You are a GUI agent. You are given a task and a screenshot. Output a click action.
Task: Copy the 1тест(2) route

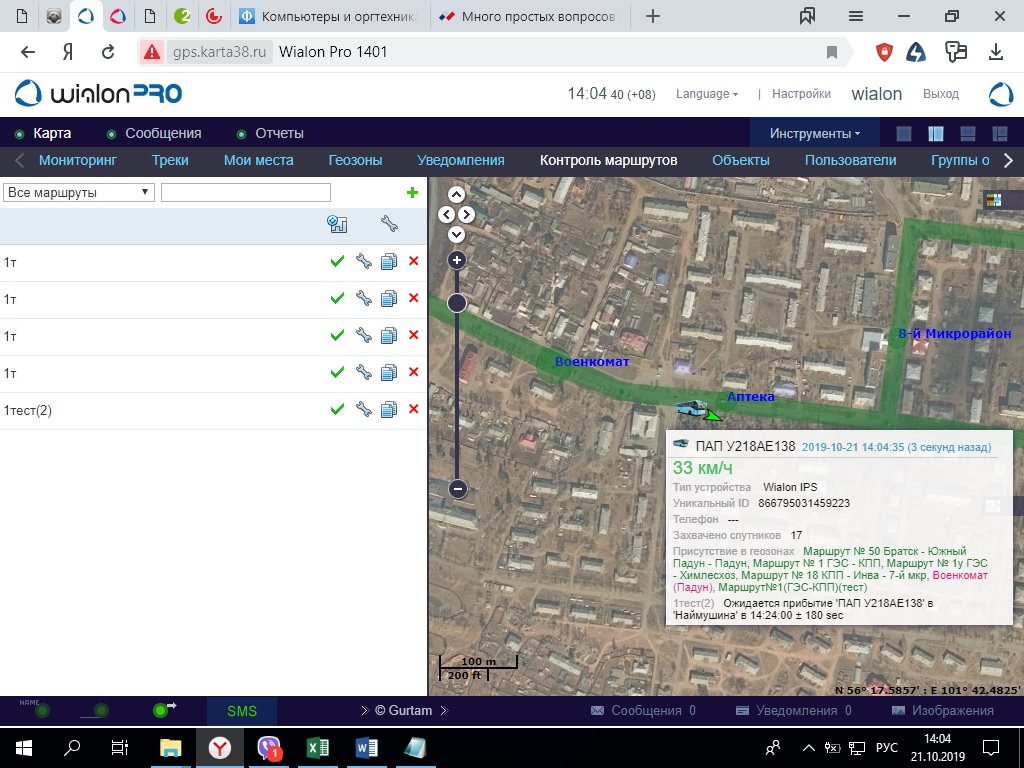tap(389, 409)
